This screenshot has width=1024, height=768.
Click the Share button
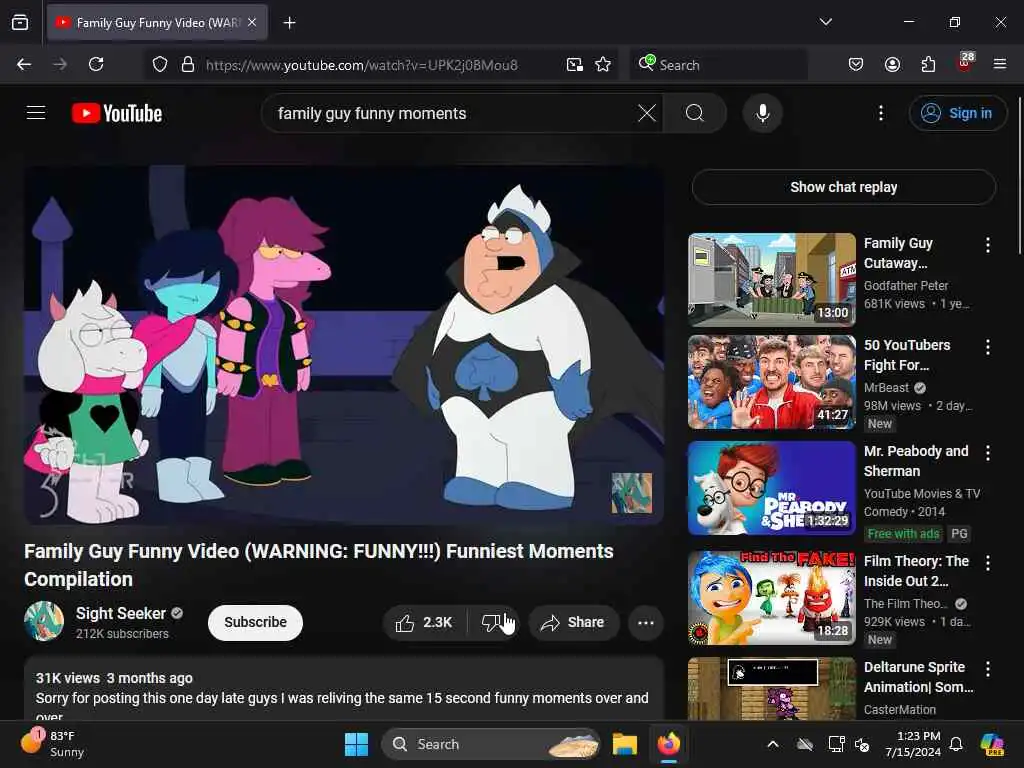click(573, 622)
